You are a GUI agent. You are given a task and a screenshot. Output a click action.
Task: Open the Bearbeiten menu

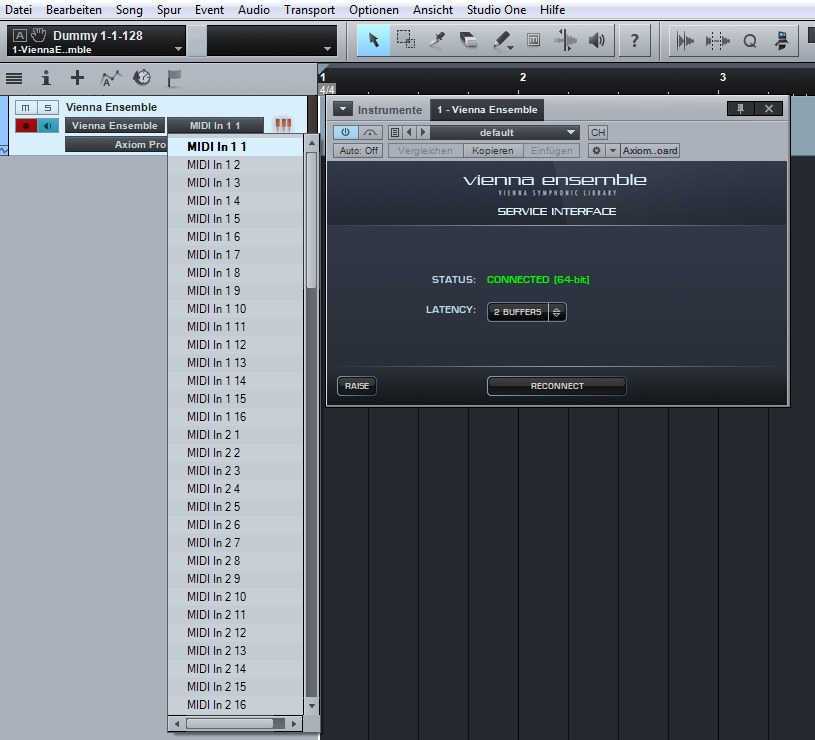click(x=74, y=10)
